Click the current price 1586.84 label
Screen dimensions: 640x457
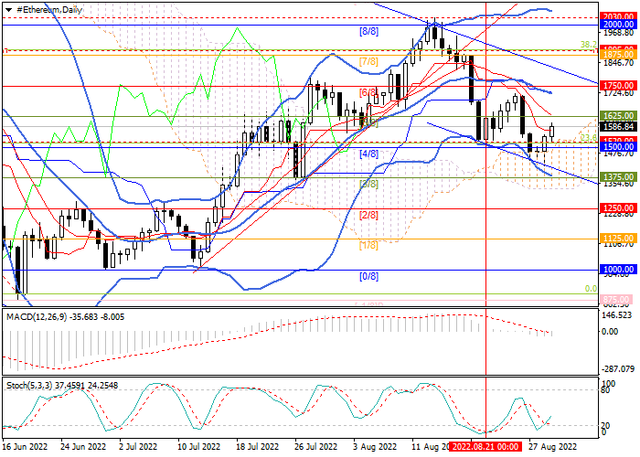pyautogui.click(x=618, y=127)
